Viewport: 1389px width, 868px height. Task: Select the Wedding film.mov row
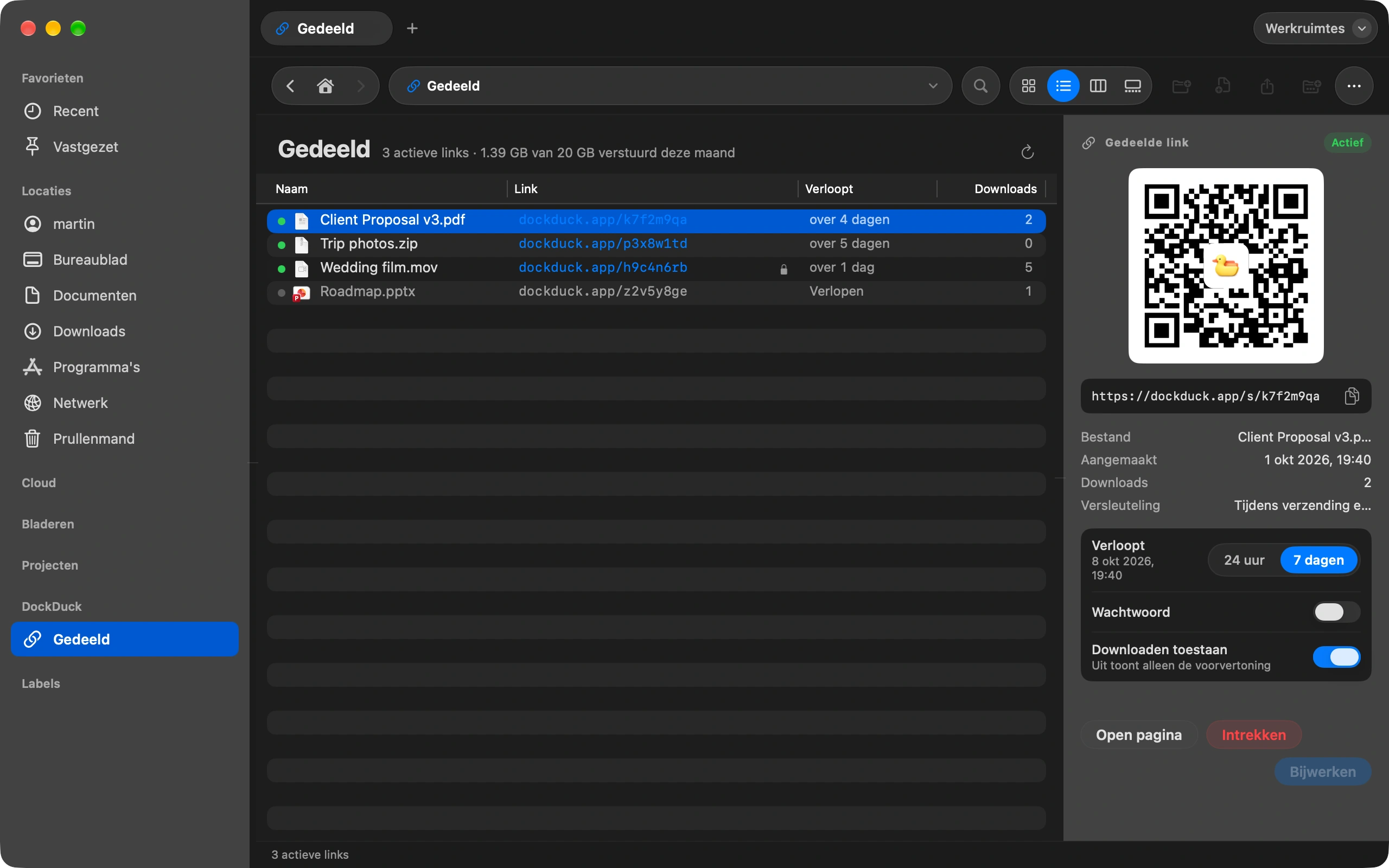pyautogui.click(x=656, y=267)
